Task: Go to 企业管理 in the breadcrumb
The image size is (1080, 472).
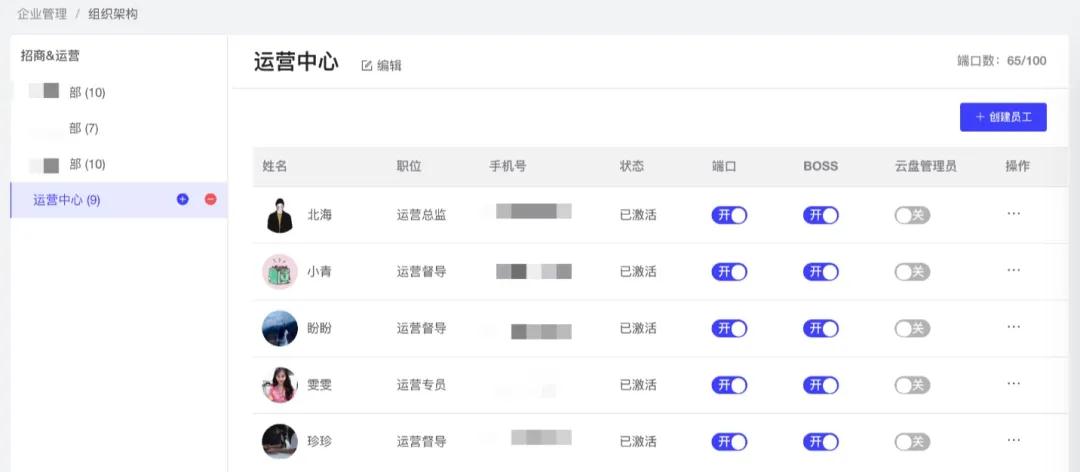Action: [x=42, y=14]
